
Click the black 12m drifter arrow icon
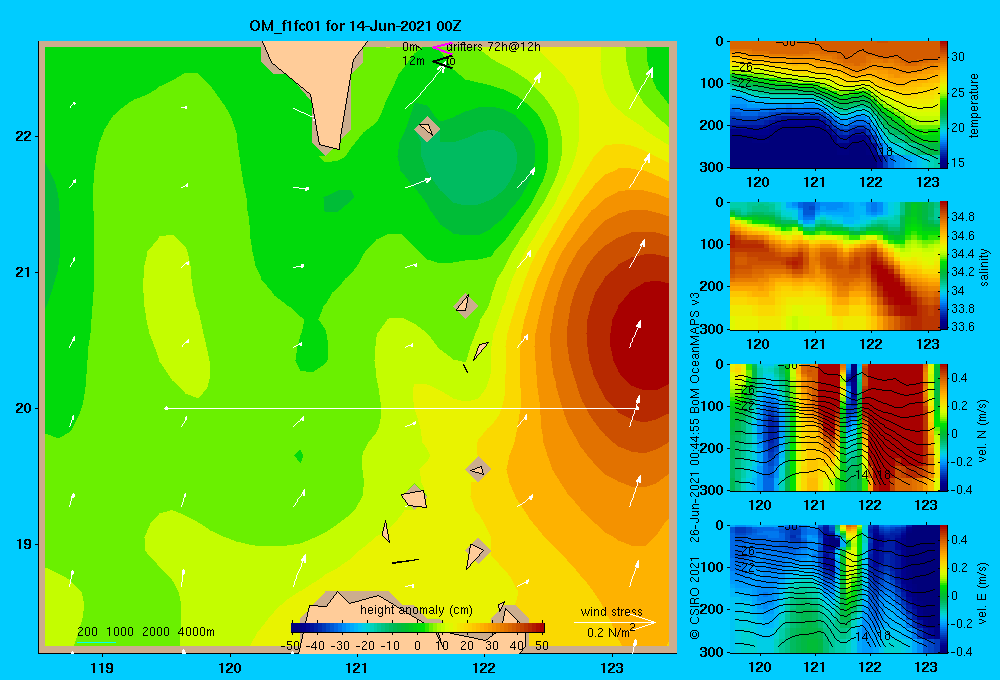click(443, 62)
